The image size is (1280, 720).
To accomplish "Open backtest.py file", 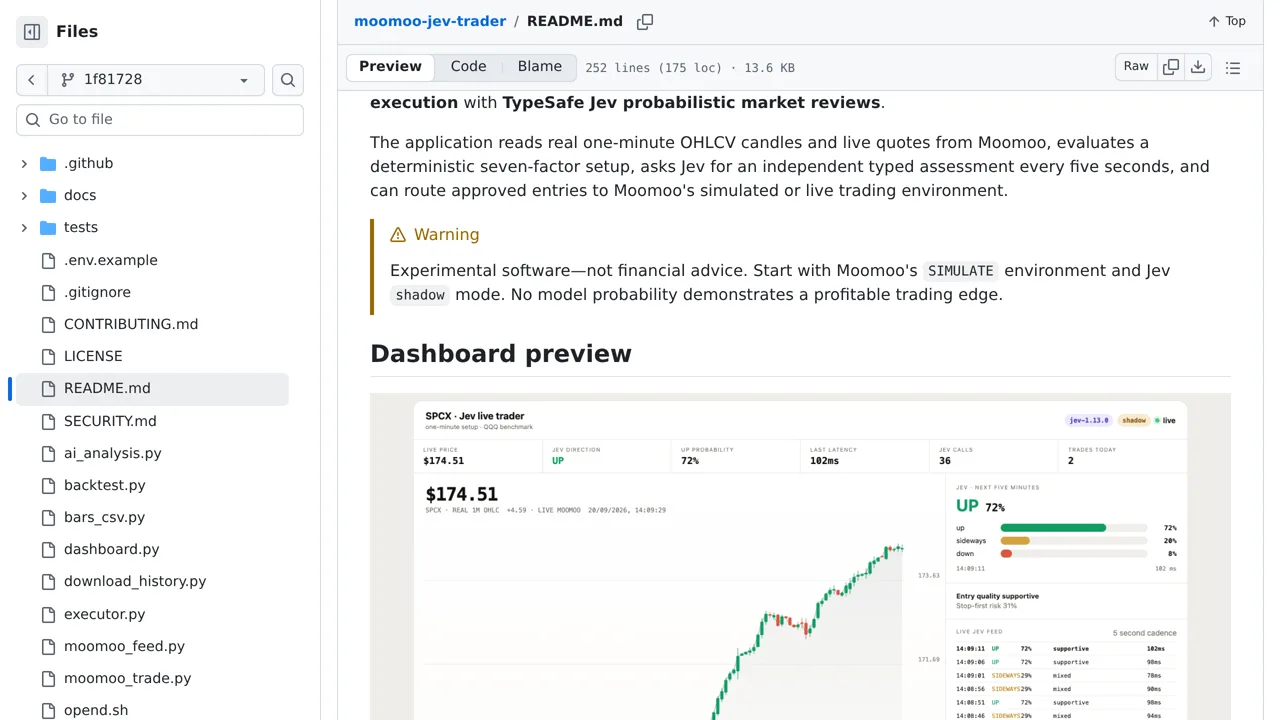I will click(x=105, y=485).
